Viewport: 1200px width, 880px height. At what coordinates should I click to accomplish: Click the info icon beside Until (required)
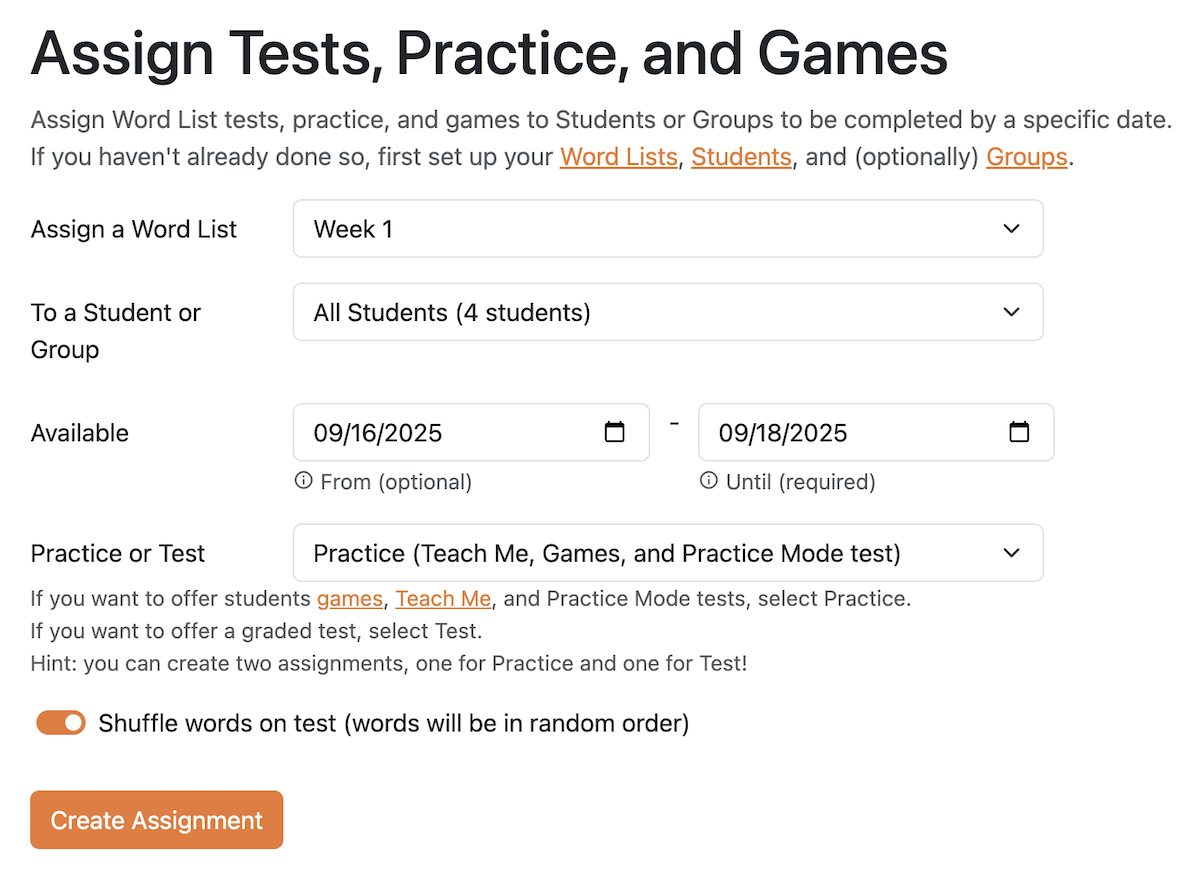pos(708,481)
